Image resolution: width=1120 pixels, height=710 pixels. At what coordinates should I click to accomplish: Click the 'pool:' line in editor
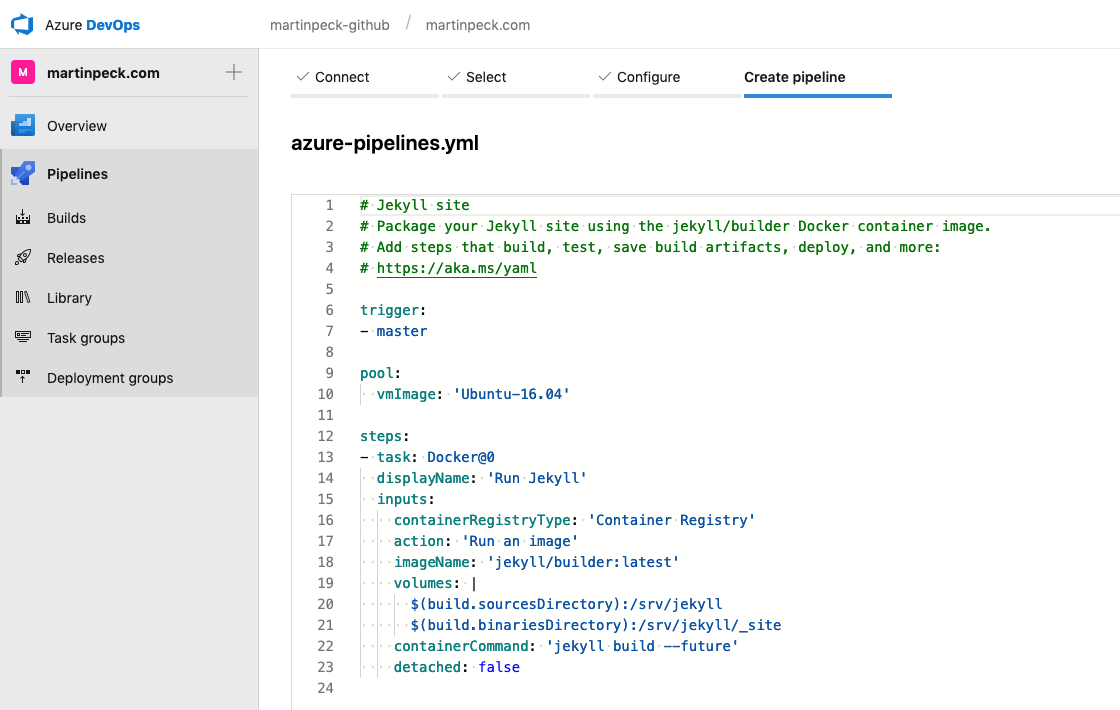(x=380, y=373)
